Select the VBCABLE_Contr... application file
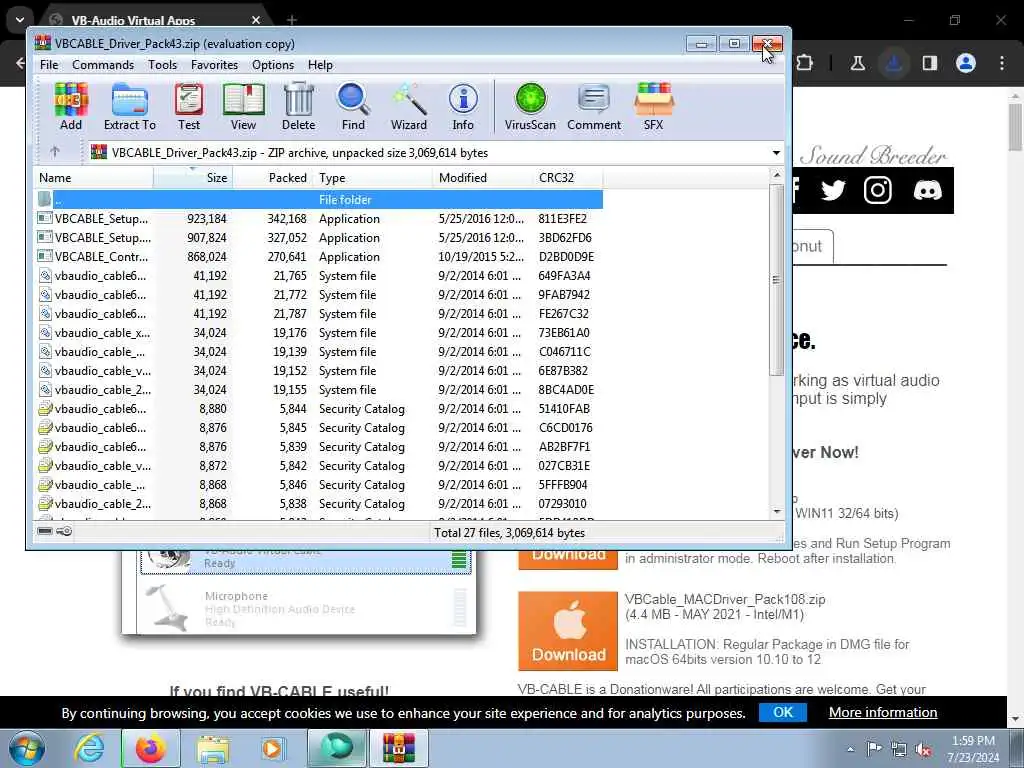This screenshot has height=768, width=1024. [318, 257]
